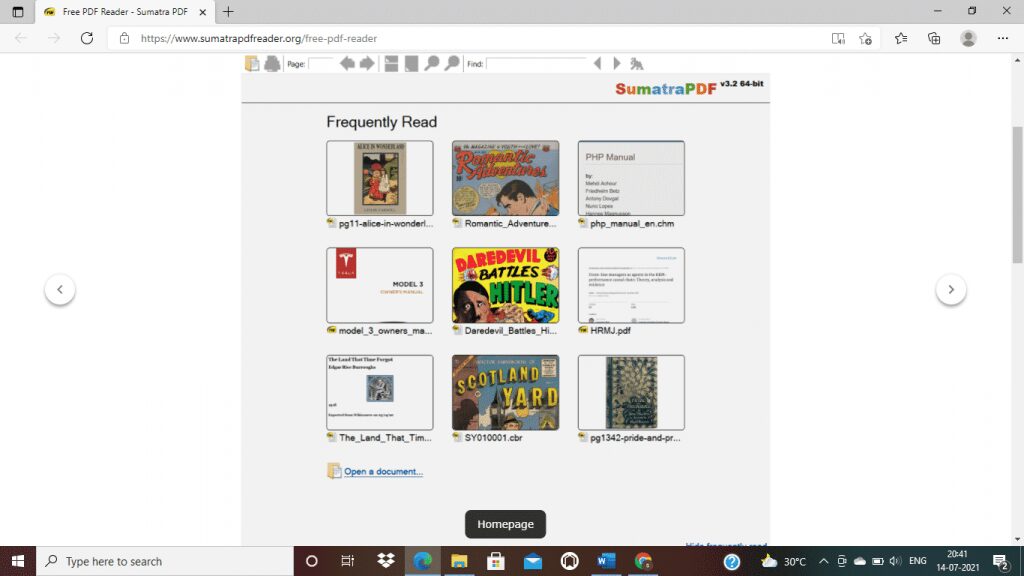Screen dimensions: 1024x576
Task: Click the browser Back arrow
Action: [x=21, y=38]
